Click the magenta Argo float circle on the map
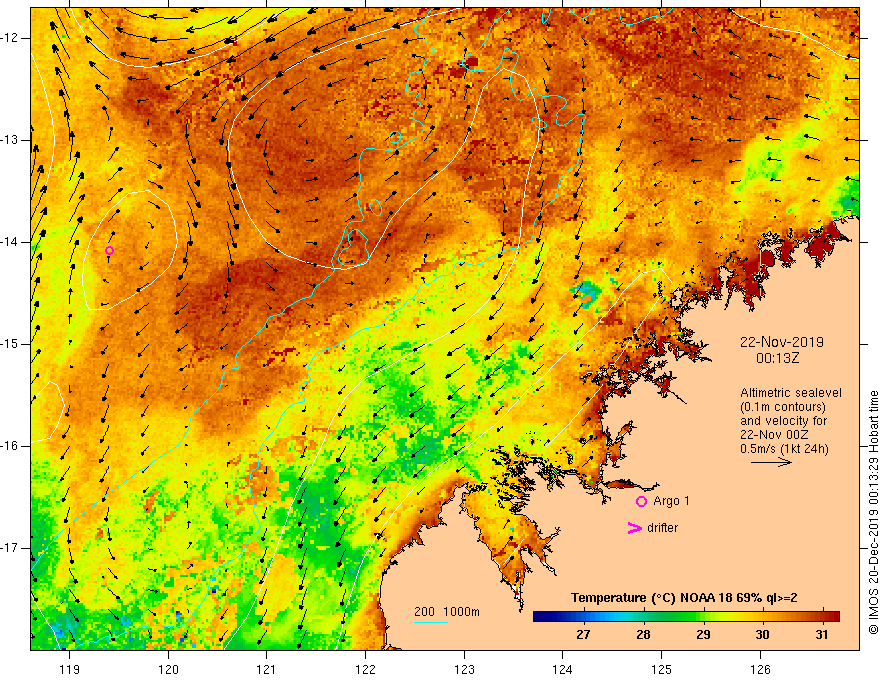880x680 pixels. 109,250
